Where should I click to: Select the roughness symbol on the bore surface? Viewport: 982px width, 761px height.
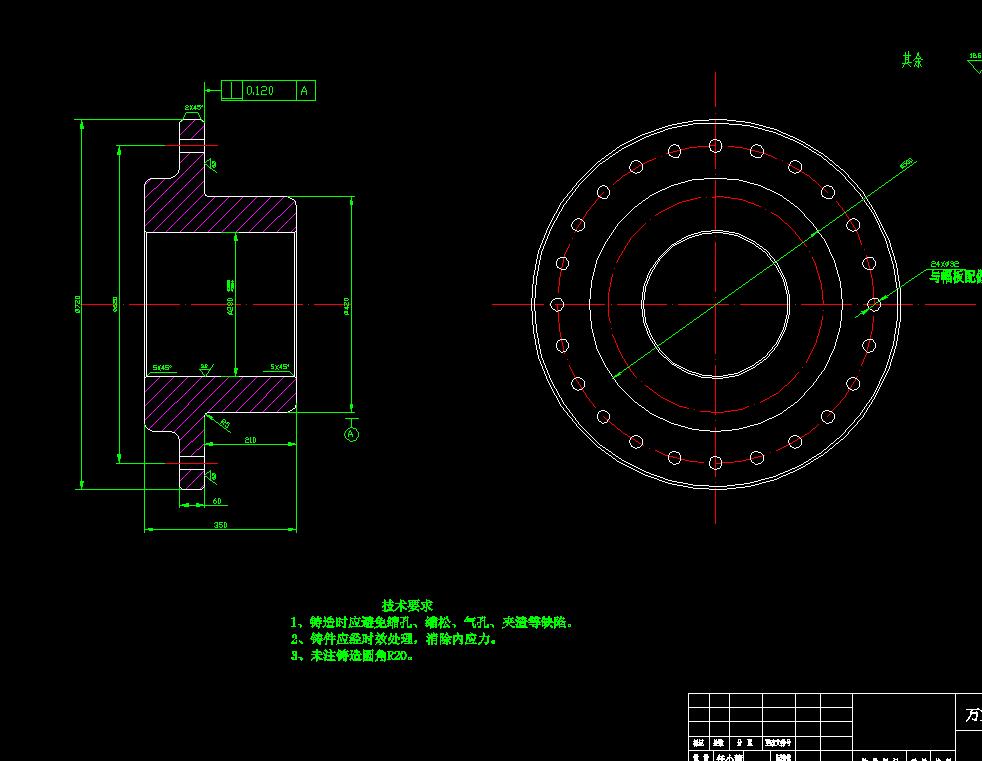(205, 370)
